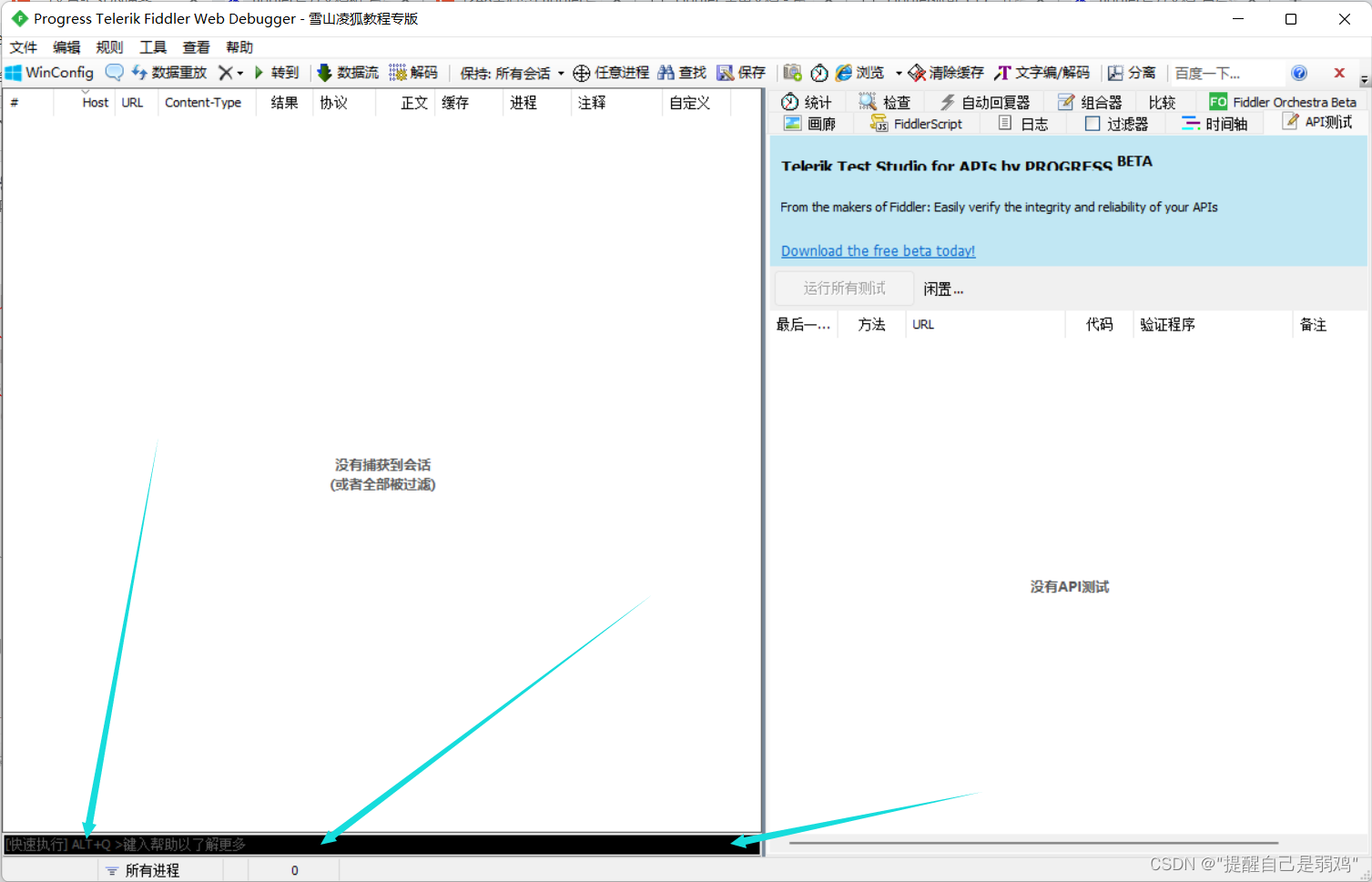Click the 数据重放 replay button
The height and width of the screenshot is (882, 1372).
169,73
